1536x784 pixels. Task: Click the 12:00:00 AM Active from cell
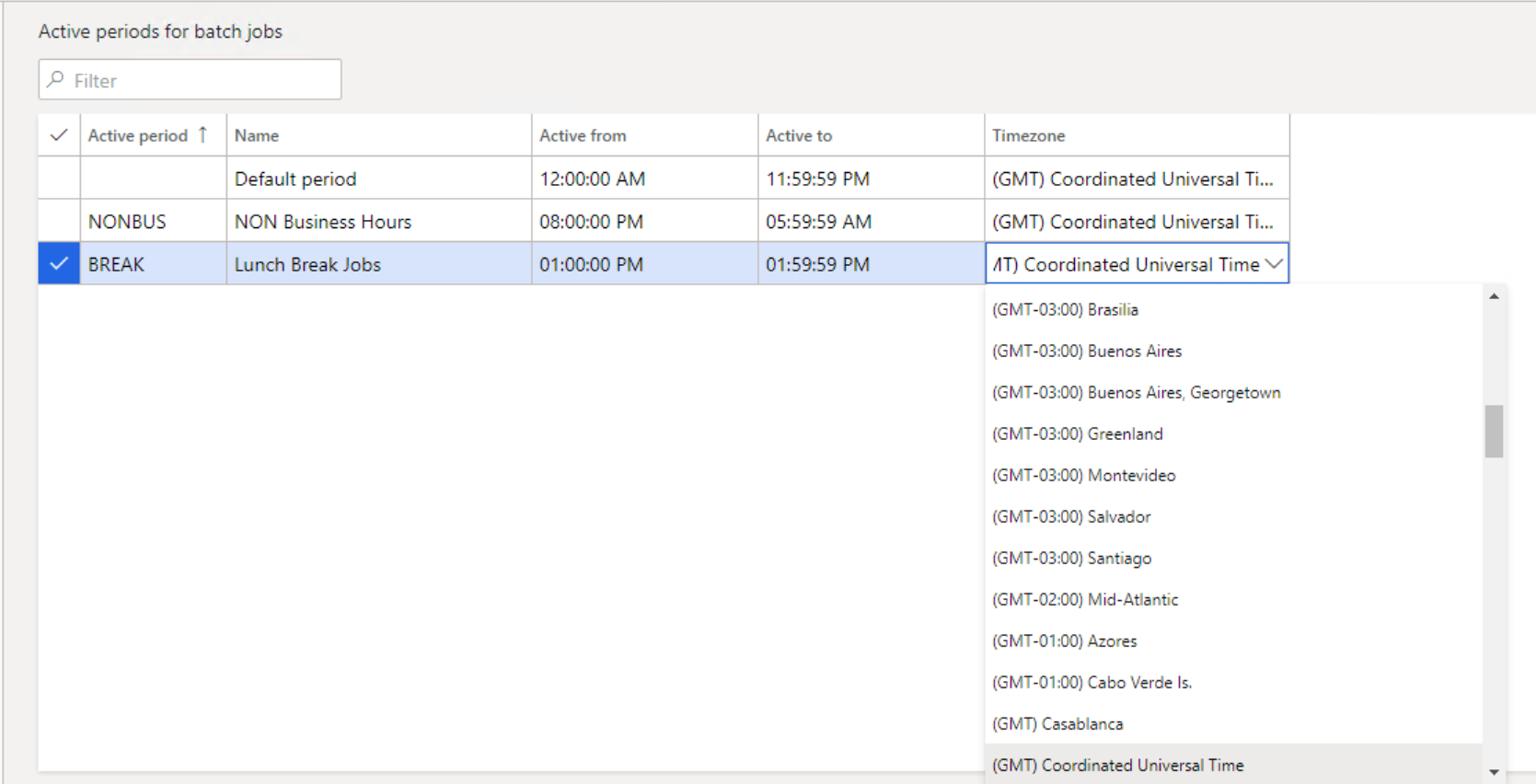click(645, 179)
